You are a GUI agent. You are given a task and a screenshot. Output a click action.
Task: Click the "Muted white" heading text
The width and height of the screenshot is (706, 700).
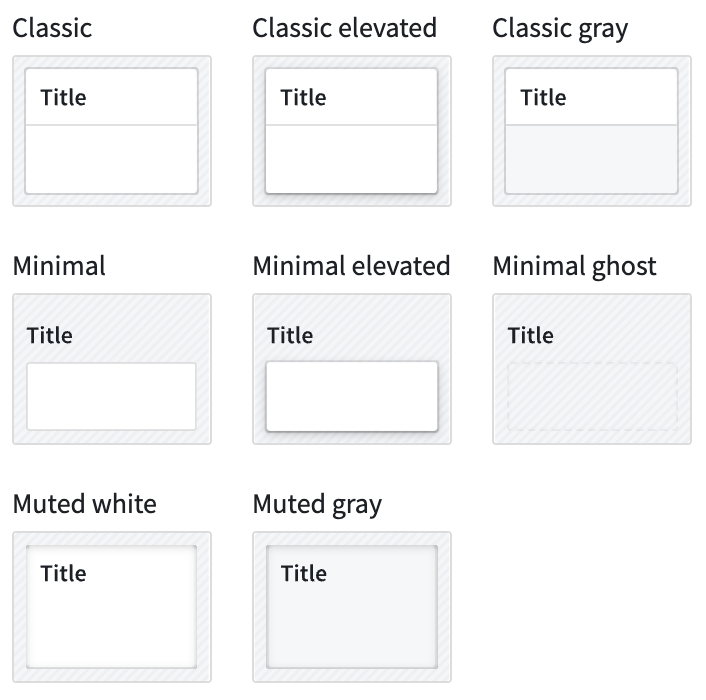pos(85,504)
